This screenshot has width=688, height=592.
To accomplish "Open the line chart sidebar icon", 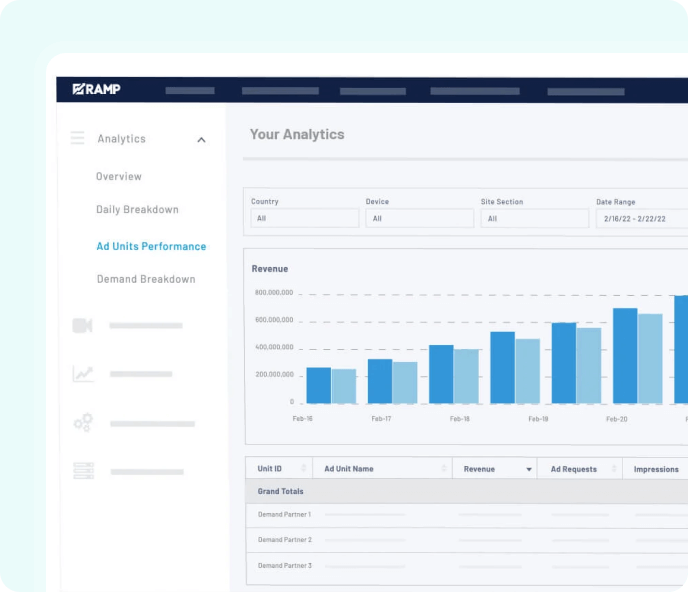I will click(x=82, y=374).
